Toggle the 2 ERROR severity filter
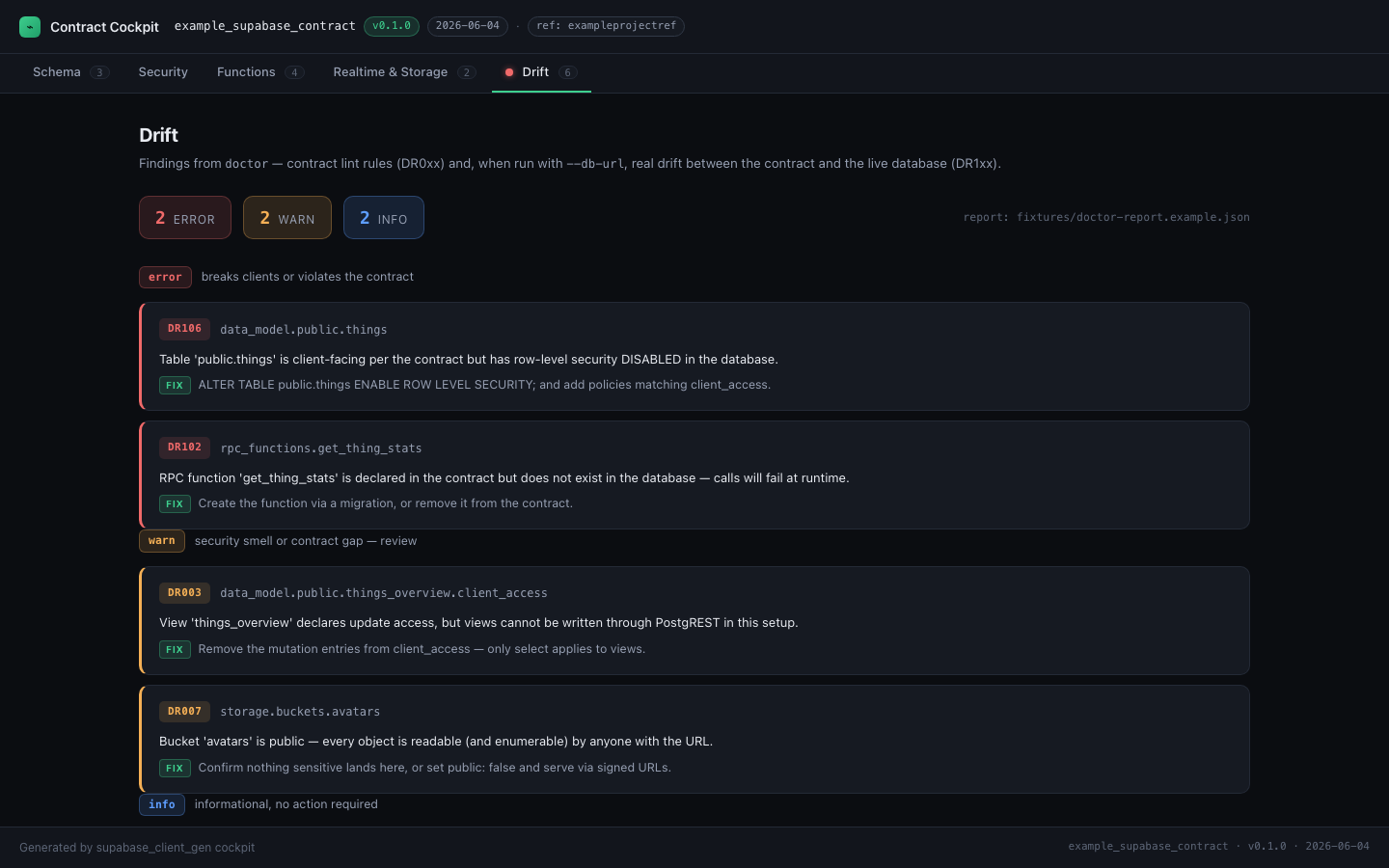This screenshot has width=1389, height=868. coord(185,218)
